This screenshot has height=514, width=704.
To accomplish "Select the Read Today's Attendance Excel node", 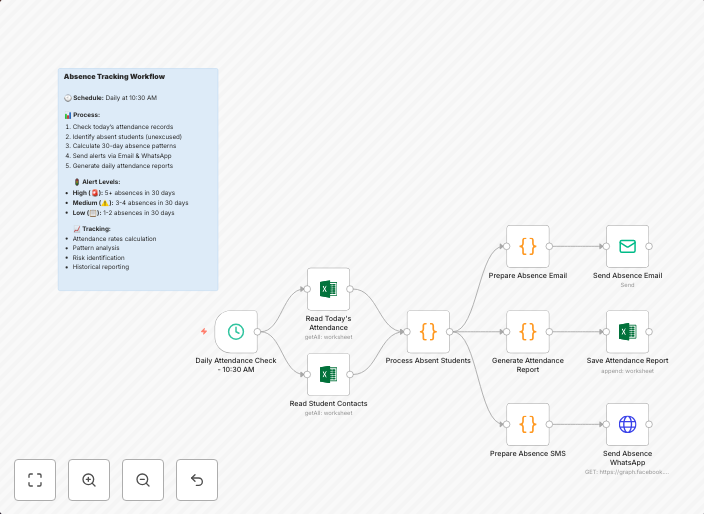I will pyautogui.click(x=327, y=289).
